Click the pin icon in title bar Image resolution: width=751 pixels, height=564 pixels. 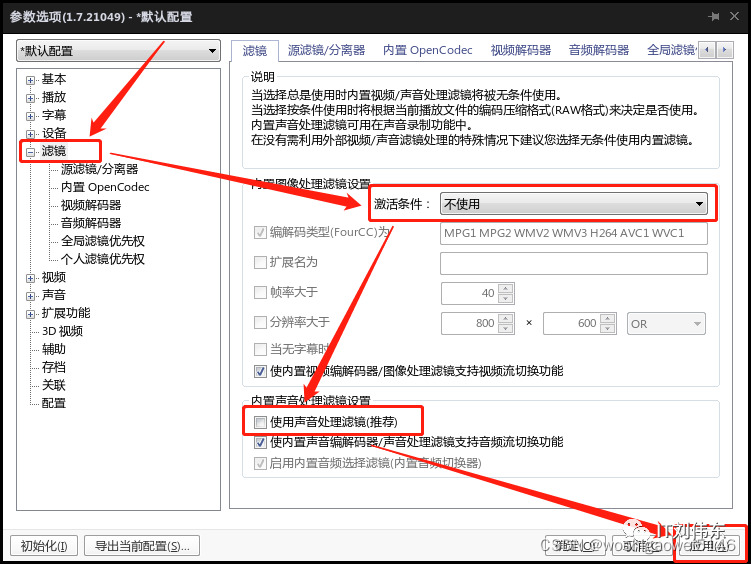pyautogui.click(x=714, y=17)
